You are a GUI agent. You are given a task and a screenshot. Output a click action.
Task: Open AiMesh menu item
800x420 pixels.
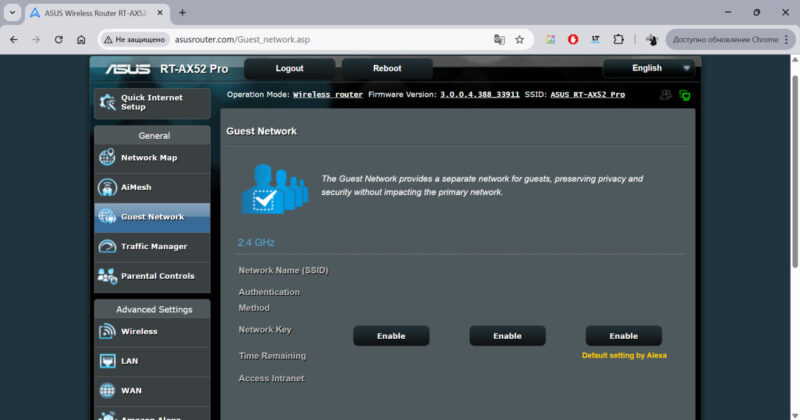coord(152,187)
